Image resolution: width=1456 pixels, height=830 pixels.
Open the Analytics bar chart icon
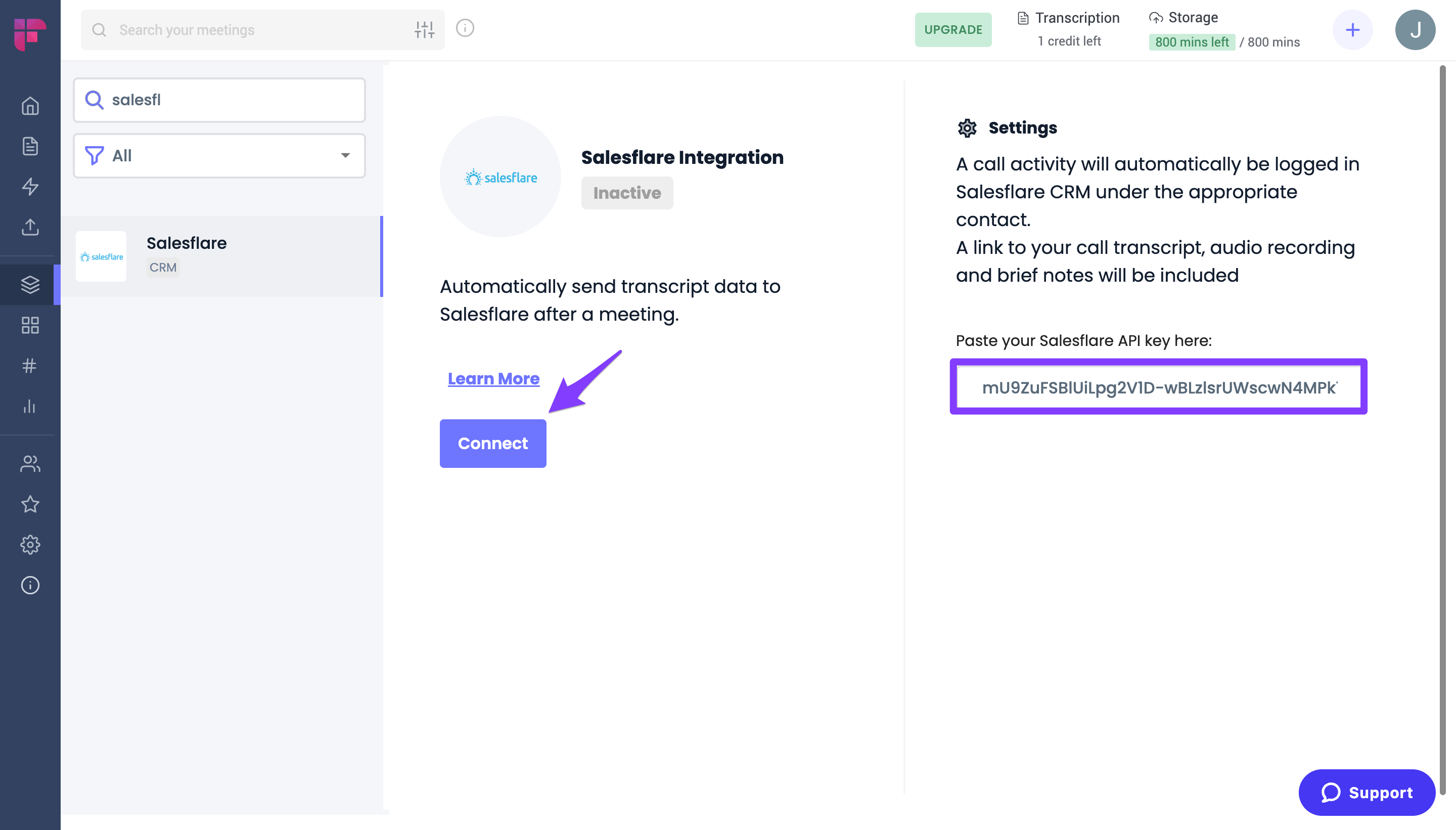(x=30, y=407)
